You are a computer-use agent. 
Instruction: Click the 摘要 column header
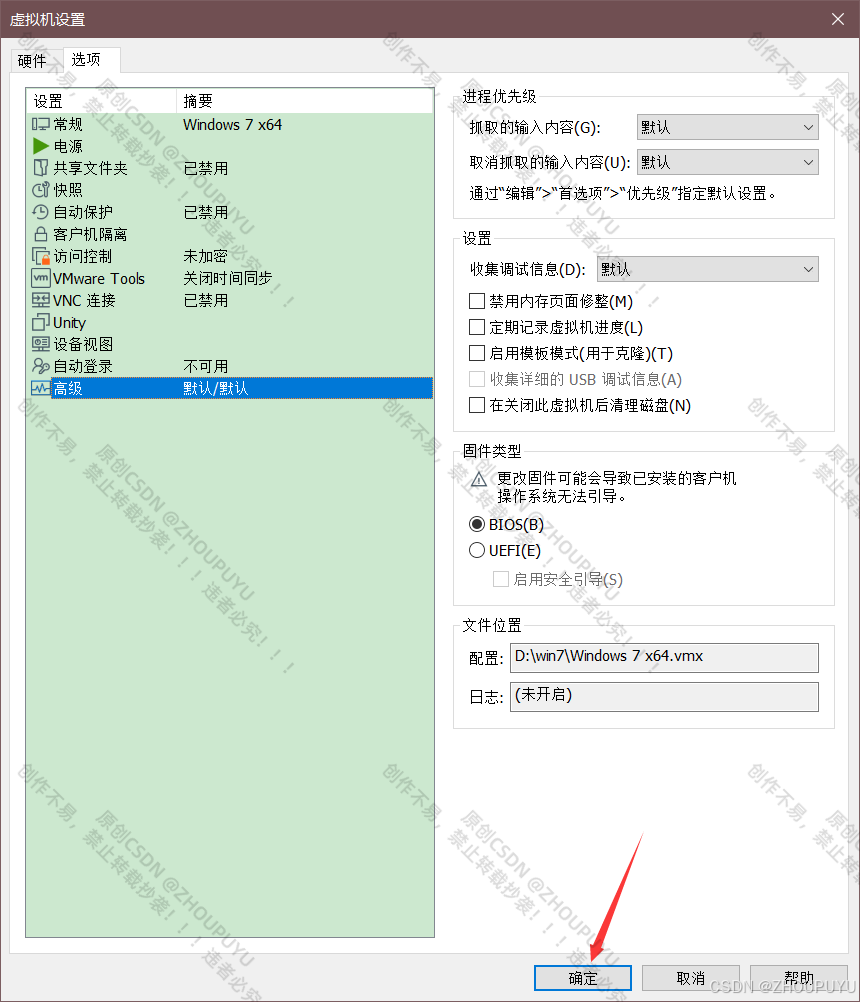pos(305,101)
